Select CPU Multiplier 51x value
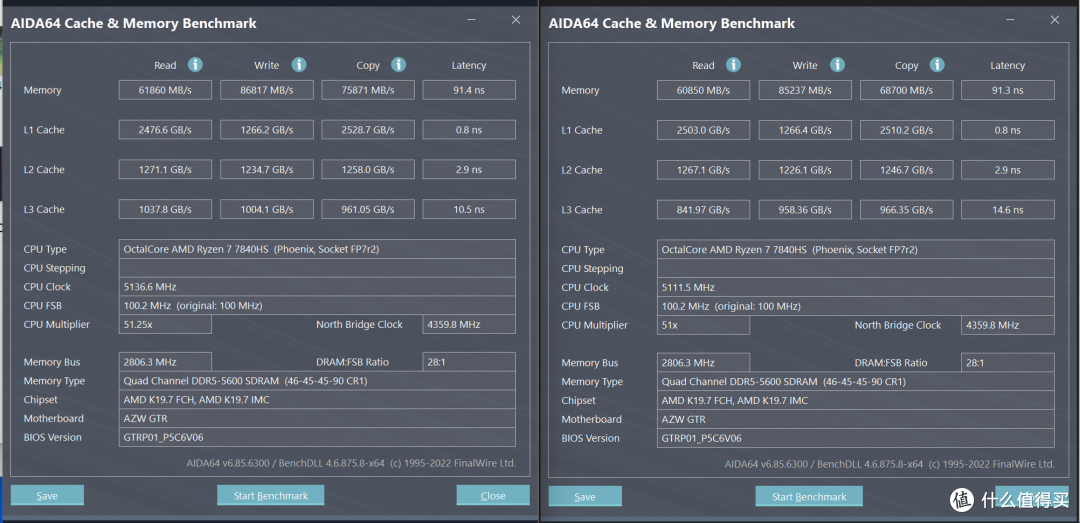 pos(703,325)
